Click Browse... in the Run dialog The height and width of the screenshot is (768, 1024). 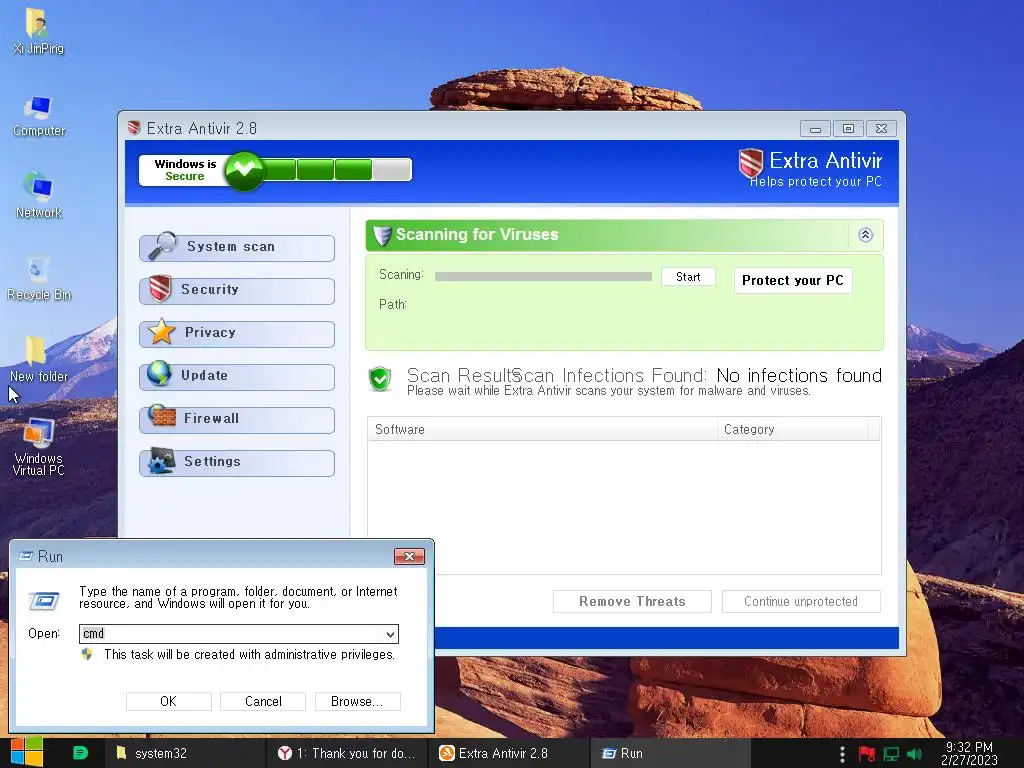click(x=357, y=701)
